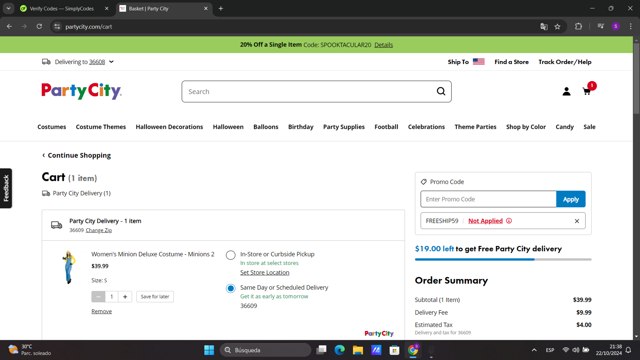The width and height of the screenshot is (640, 360).
Task: Click Set Store Location link
Action: coord(264,272)
